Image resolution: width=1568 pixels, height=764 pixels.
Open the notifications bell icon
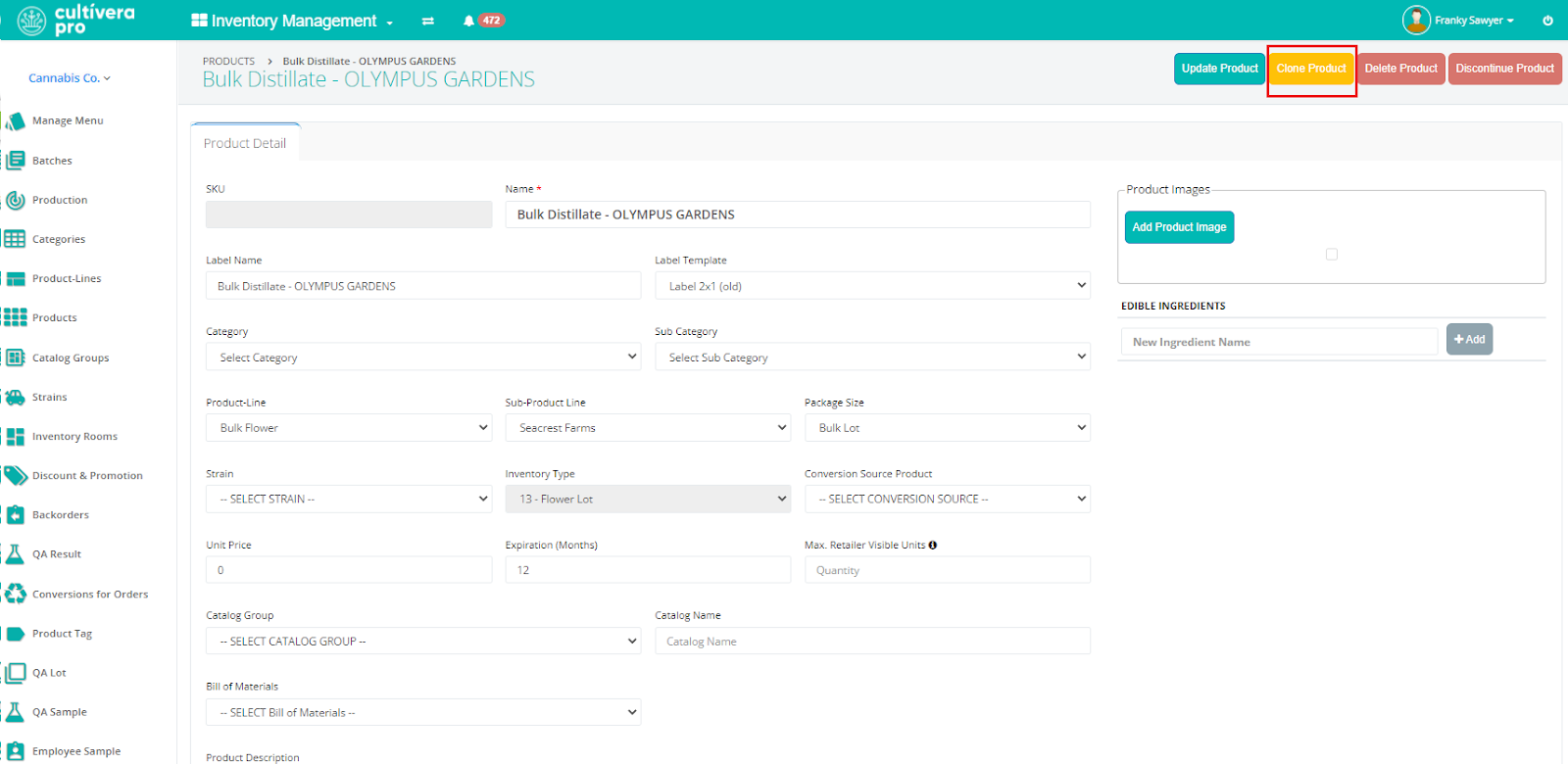pyautogui.click(x=468, y=21)
